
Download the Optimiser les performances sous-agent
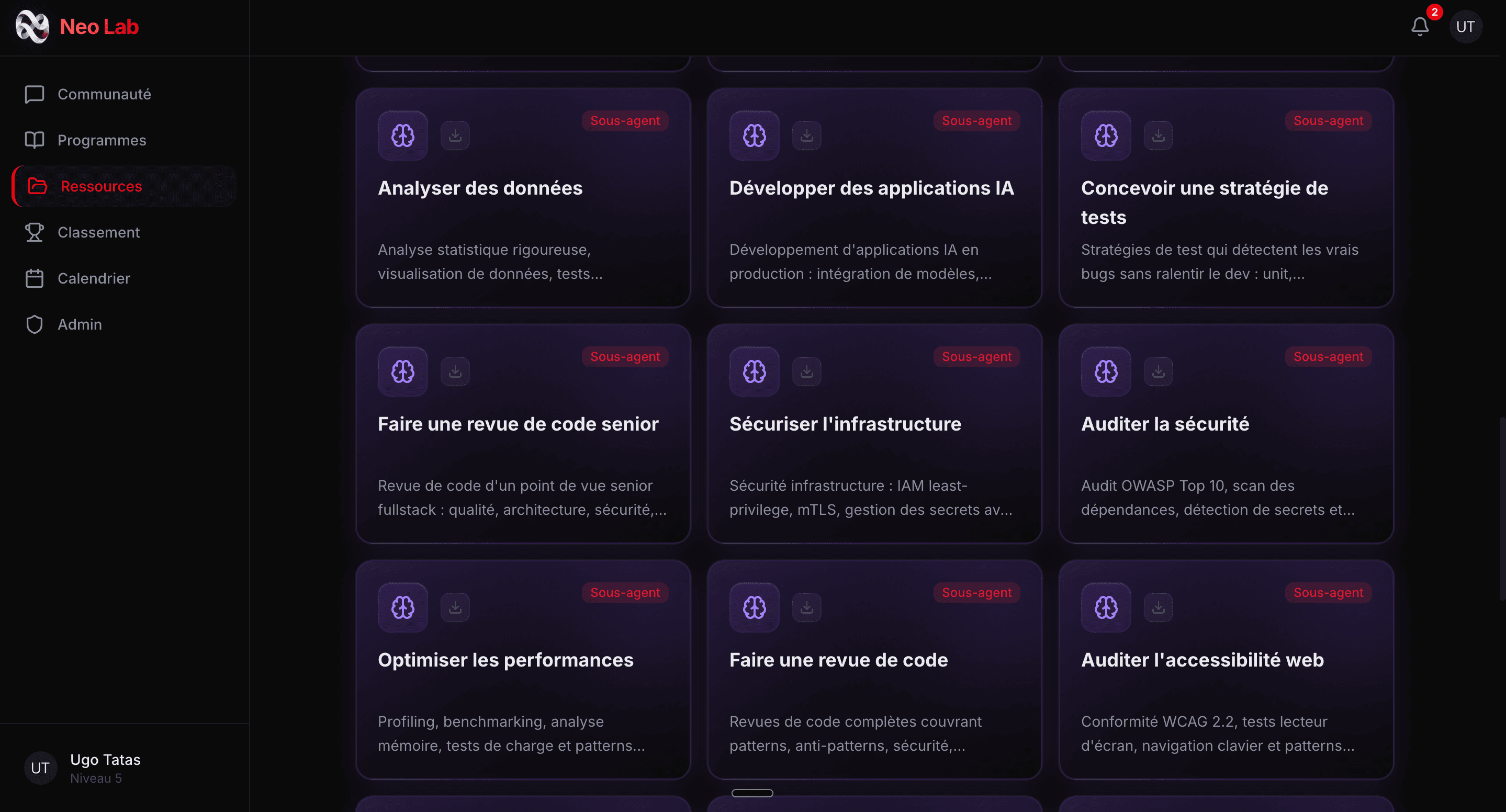455,607
